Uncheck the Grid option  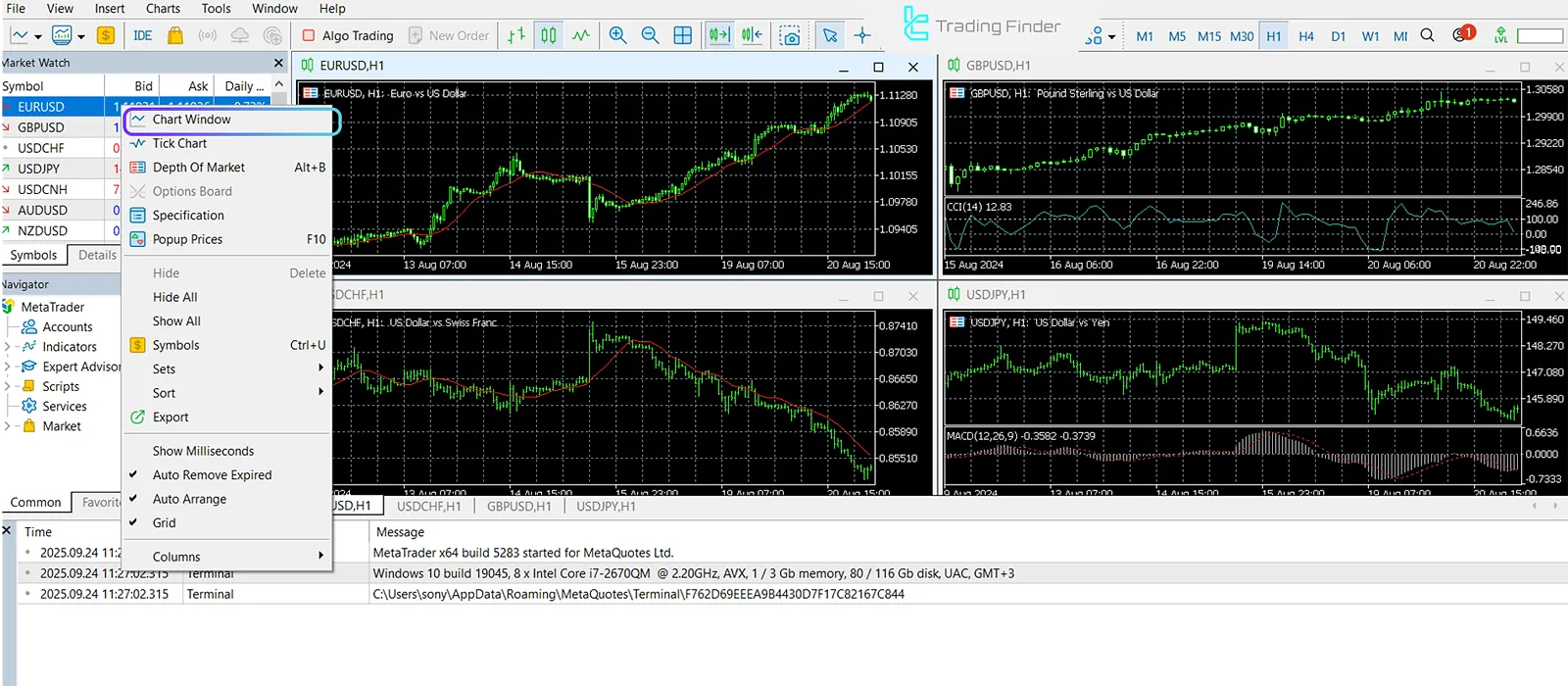pyautogui.click(x=164, y=523)
